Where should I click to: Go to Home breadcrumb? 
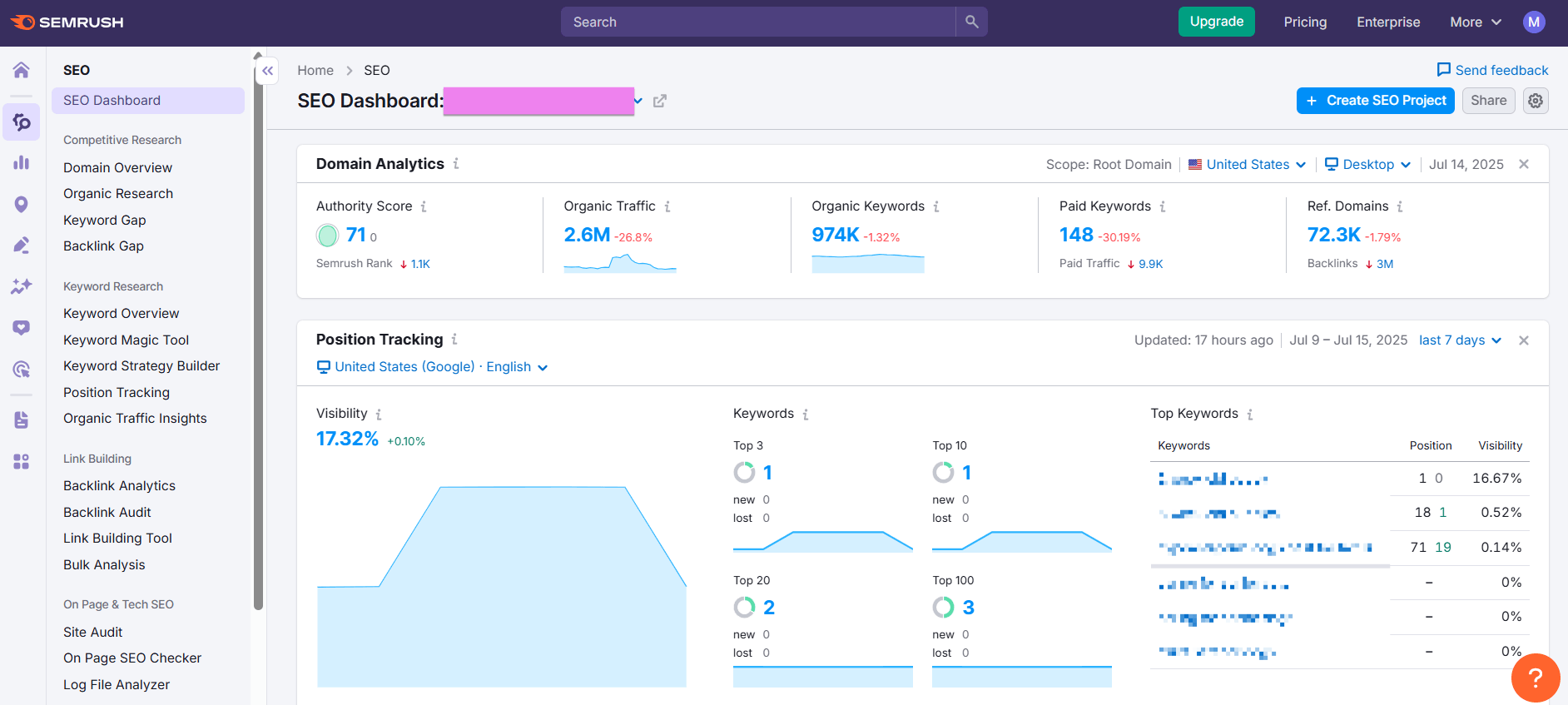[x=315, y=71]
